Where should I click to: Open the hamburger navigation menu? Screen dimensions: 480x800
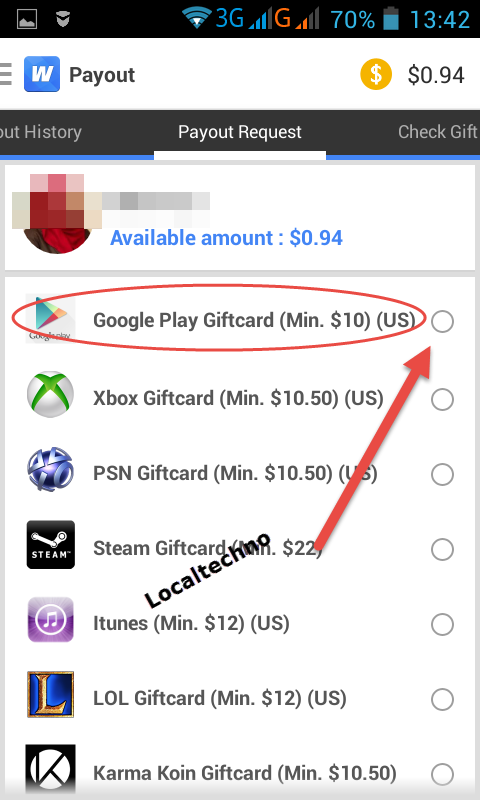[x=6, y=74]
